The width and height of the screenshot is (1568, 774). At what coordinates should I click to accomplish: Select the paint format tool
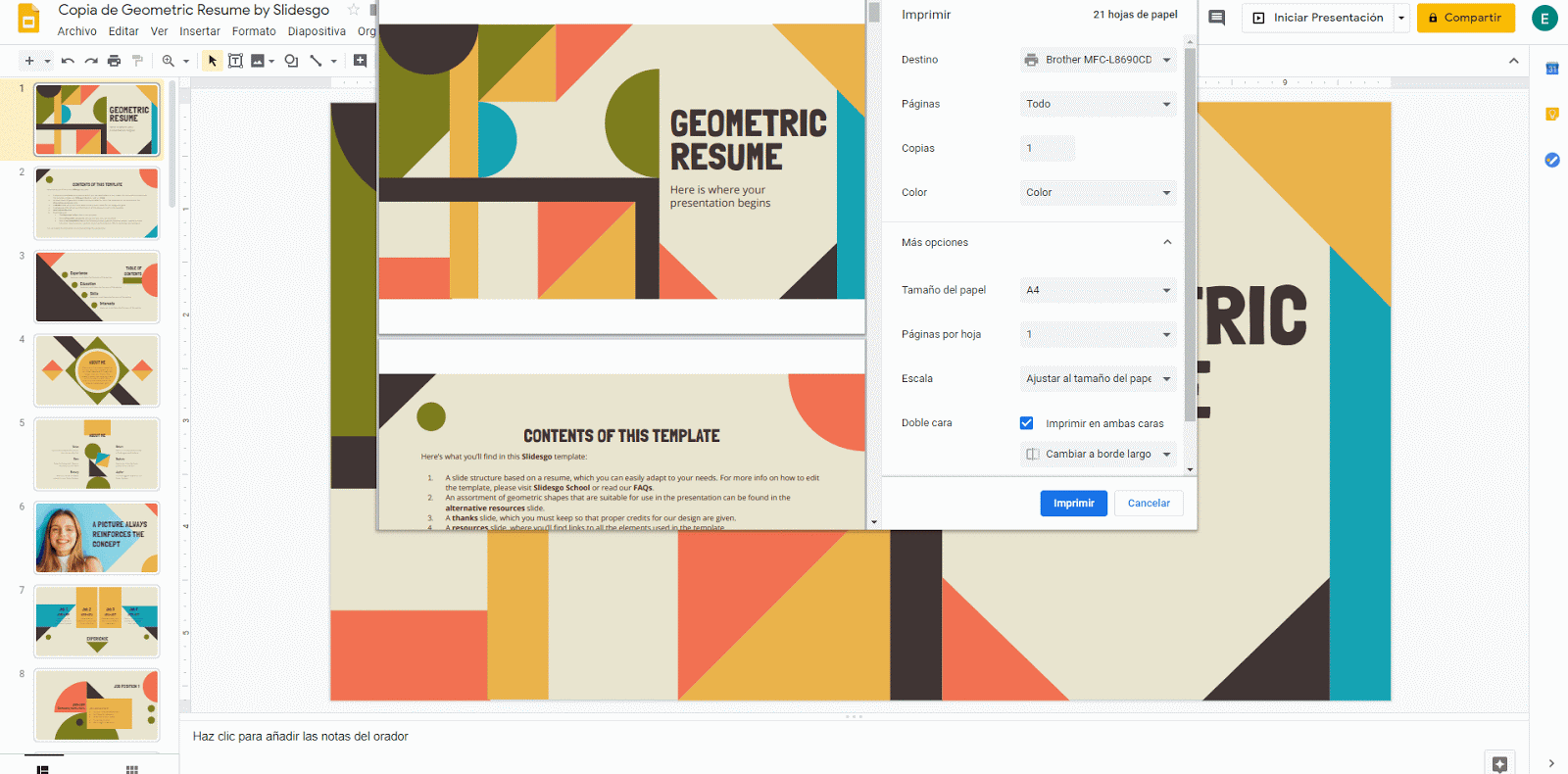137,61
